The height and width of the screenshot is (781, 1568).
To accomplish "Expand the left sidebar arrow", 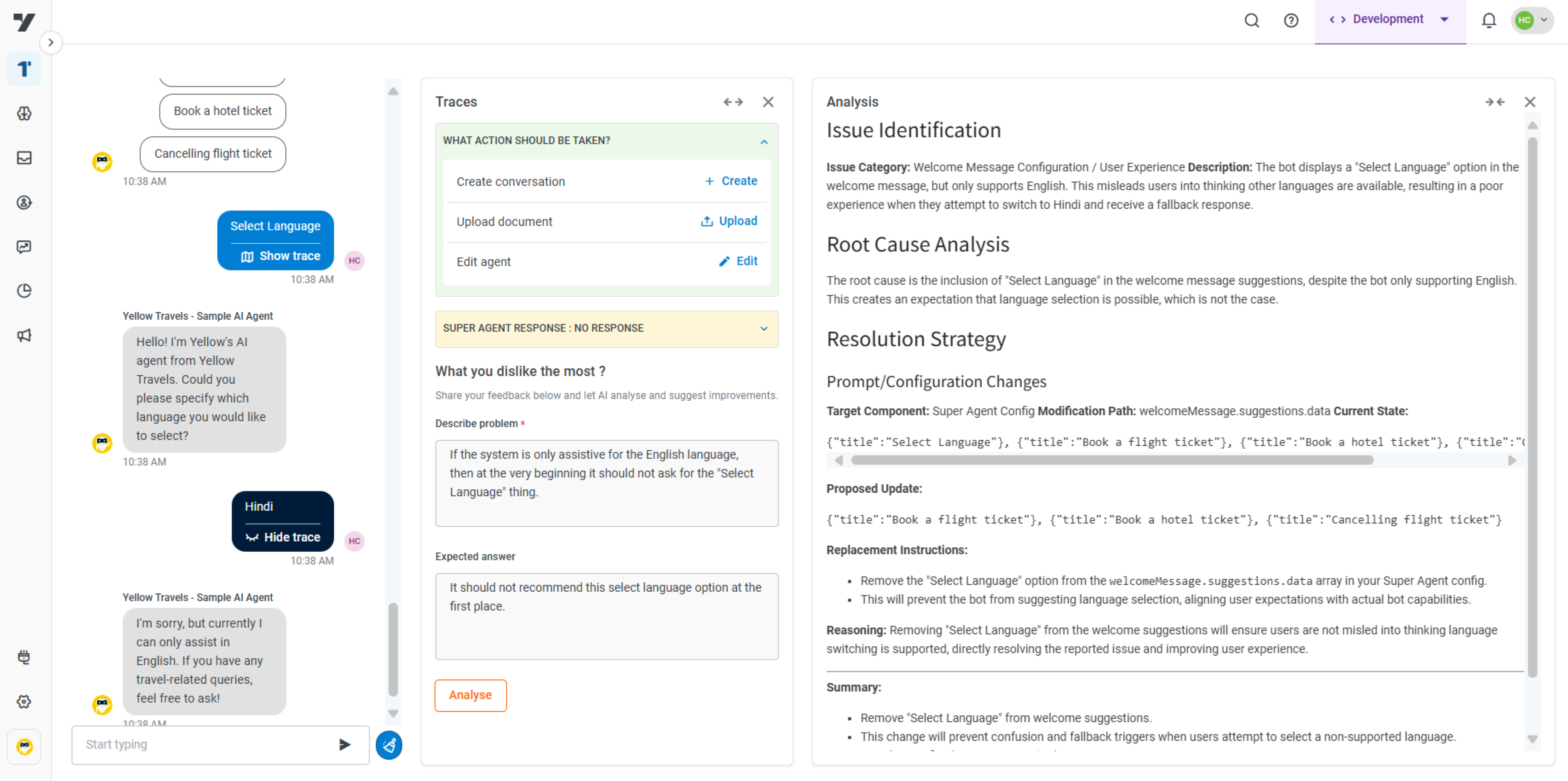I will point(51,43).
